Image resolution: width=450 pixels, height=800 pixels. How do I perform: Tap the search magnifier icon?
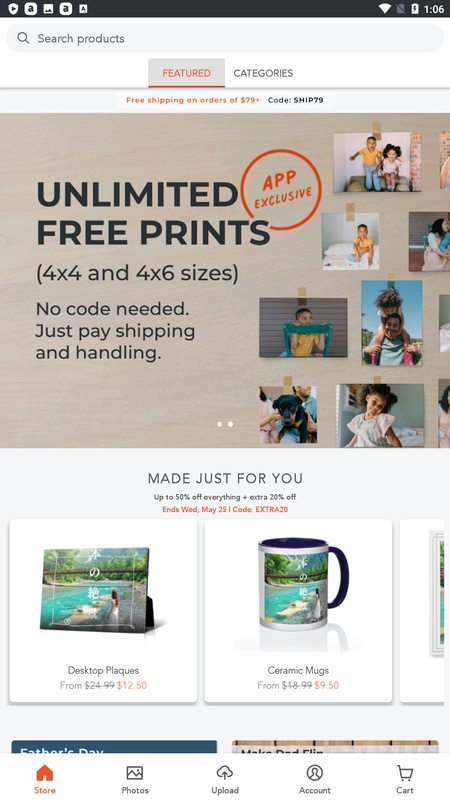(x=23, y=38)
